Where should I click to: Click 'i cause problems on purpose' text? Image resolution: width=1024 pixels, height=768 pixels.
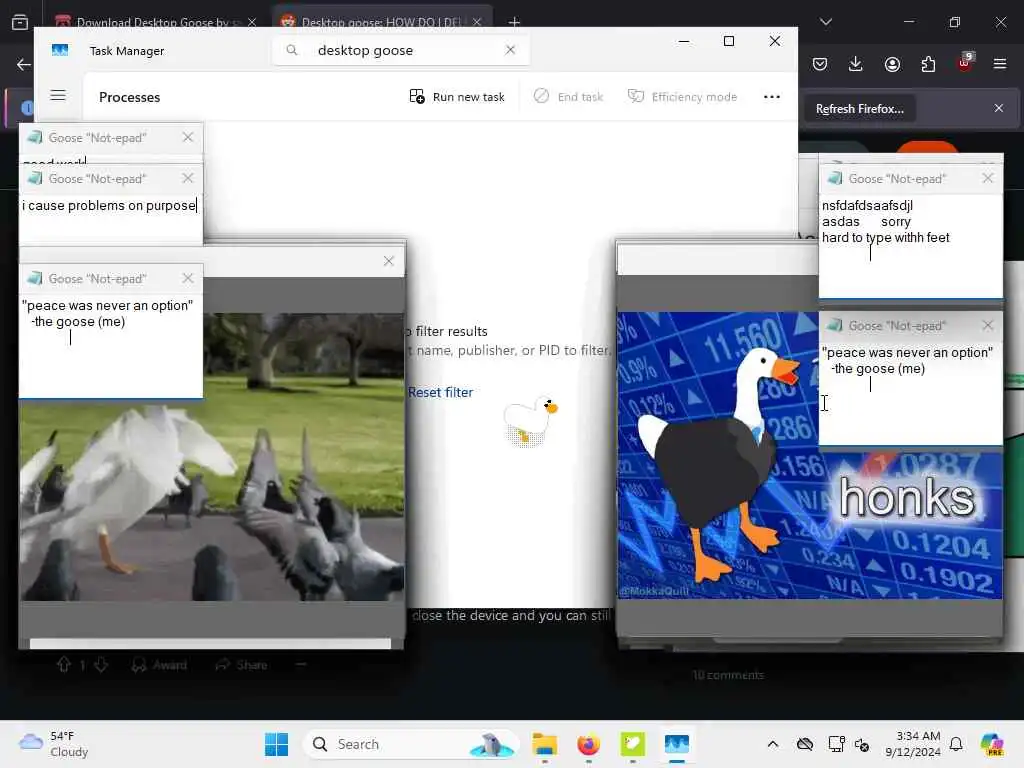pyautogui.click(x=108, y=206)
